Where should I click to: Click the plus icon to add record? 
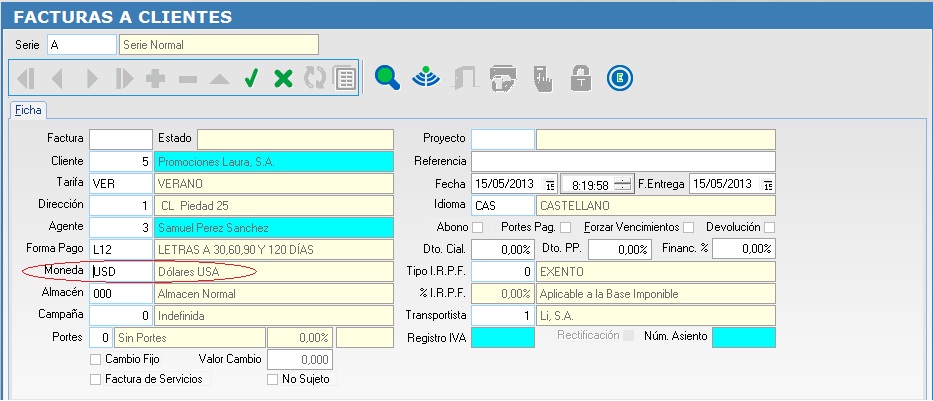pos(155,79)
